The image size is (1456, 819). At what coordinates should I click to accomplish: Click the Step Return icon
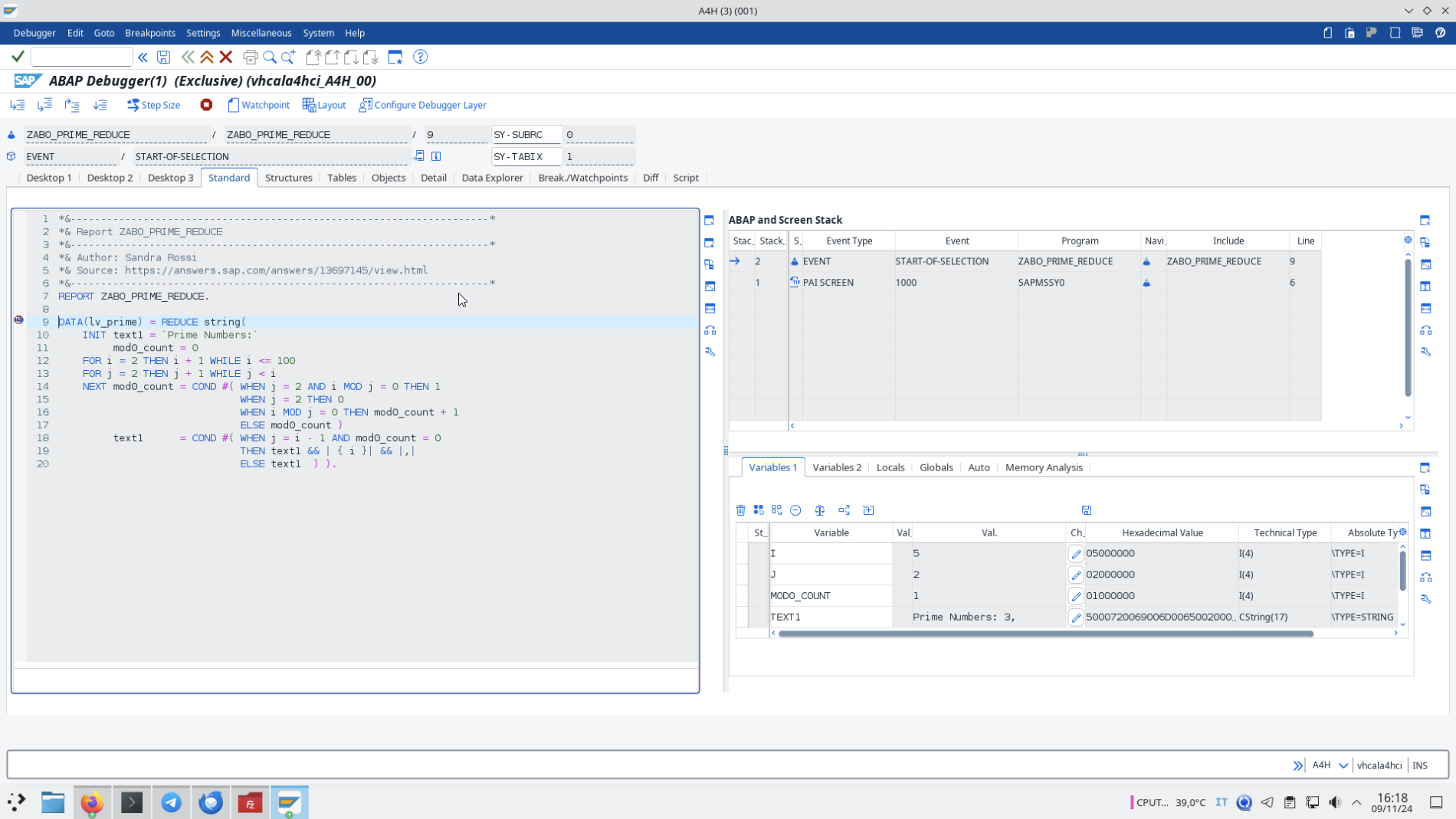(x=72, y=105)
